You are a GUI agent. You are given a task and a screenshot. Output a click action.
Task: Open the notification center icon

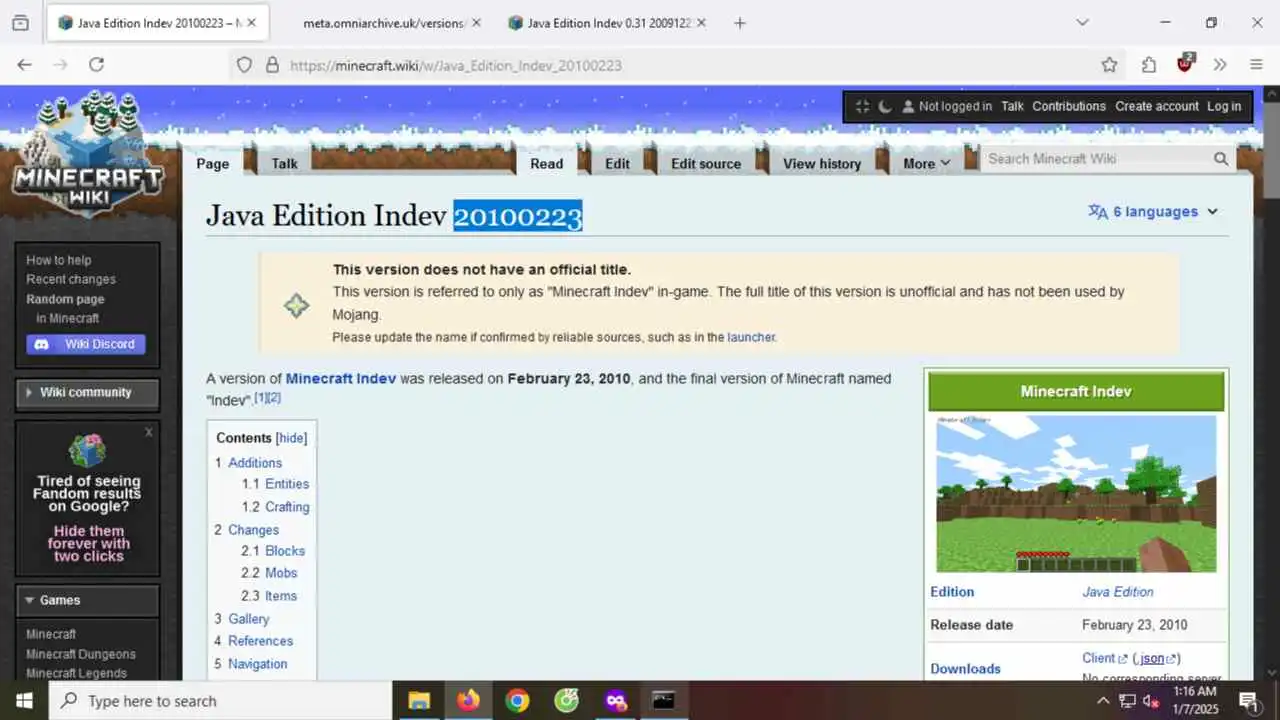coord(1248,701)
